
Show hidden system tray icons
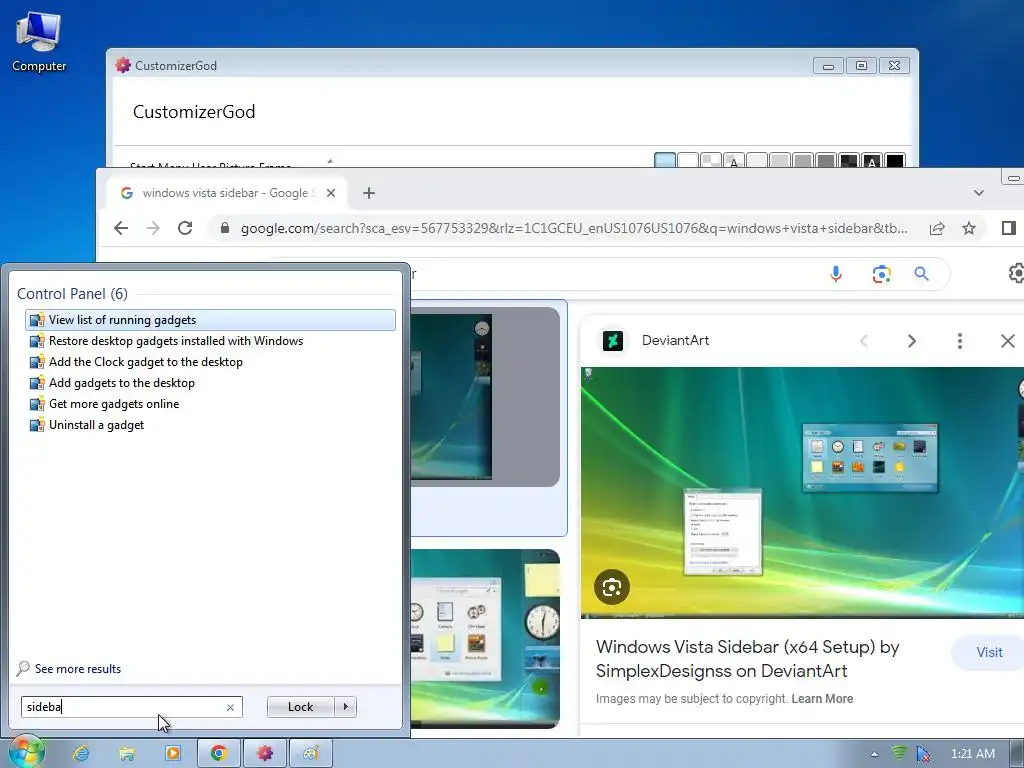pos(874,754)
